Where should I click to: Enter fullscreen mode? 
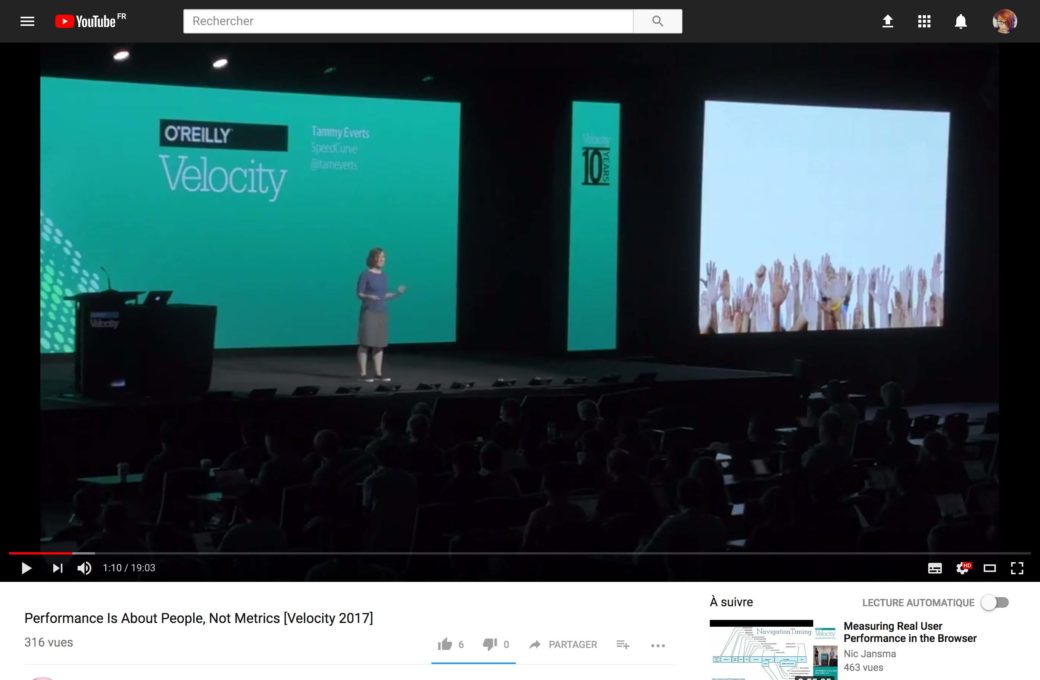coord(1017,568)
